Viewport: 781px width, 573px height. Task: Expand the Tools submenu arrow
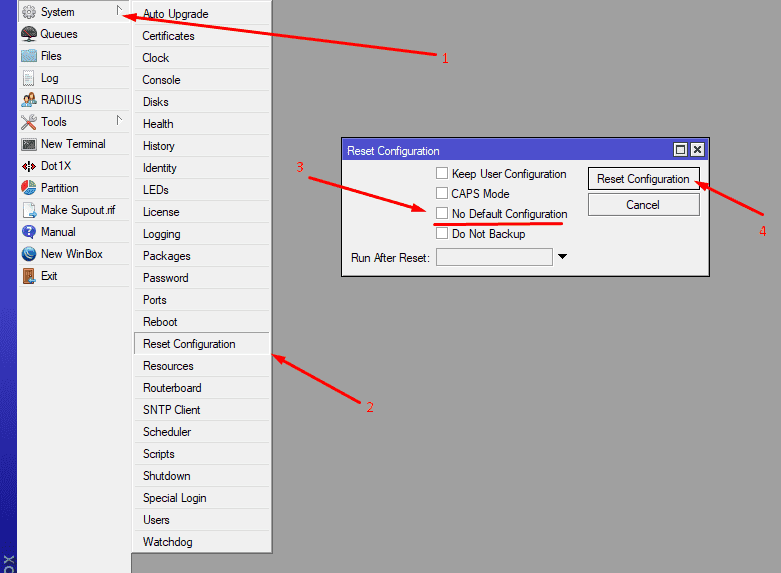pyautogui.click(x=119, y=120)
